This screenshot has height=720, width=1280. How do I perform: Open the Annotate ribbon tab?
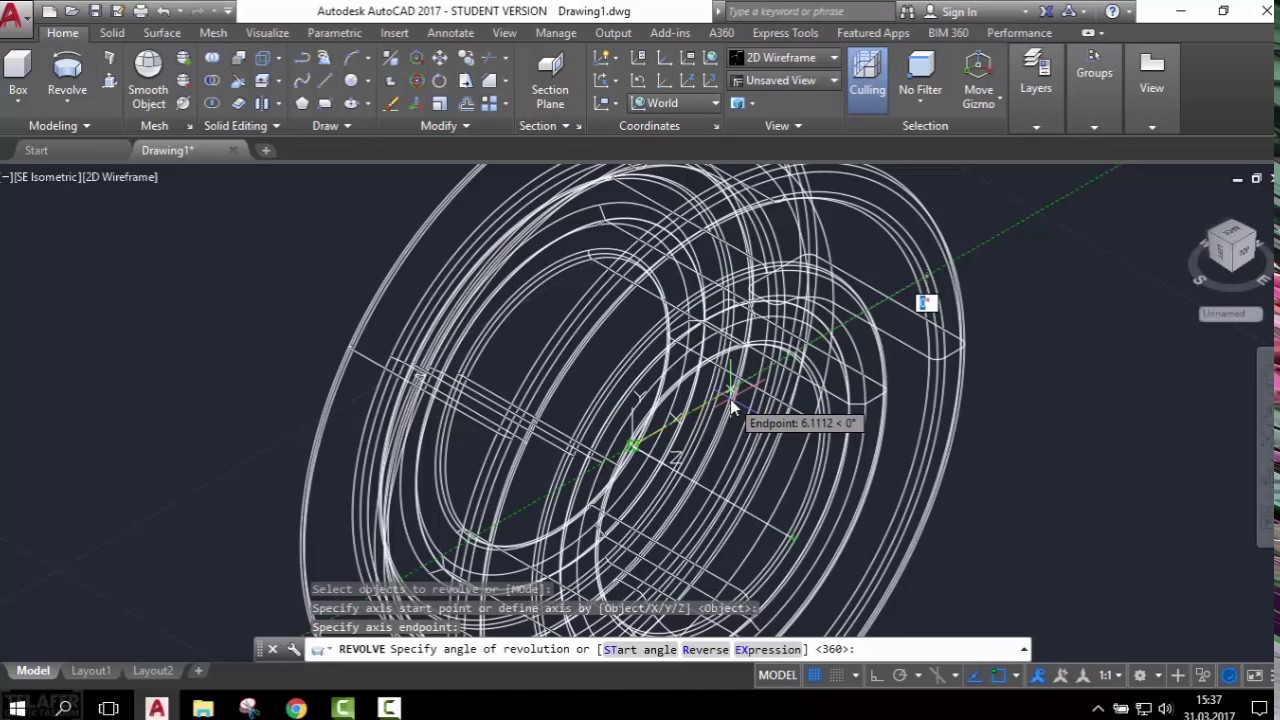pos(450,33)
